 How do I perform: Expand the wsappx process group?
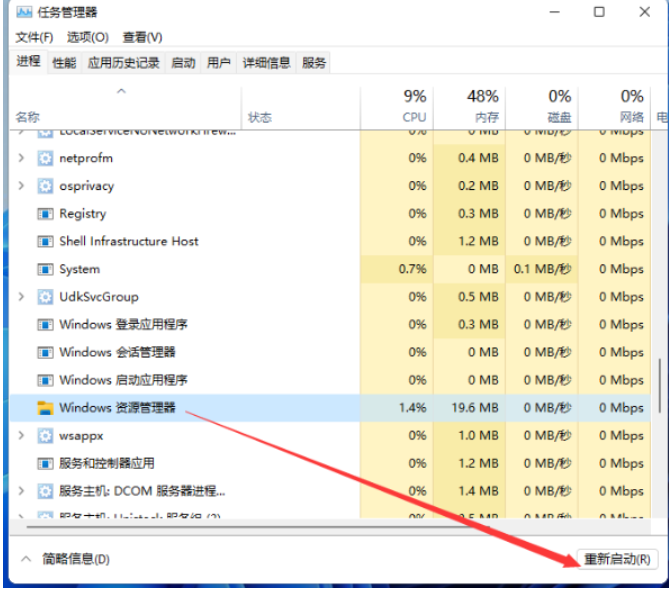click(x=22, y=436)
